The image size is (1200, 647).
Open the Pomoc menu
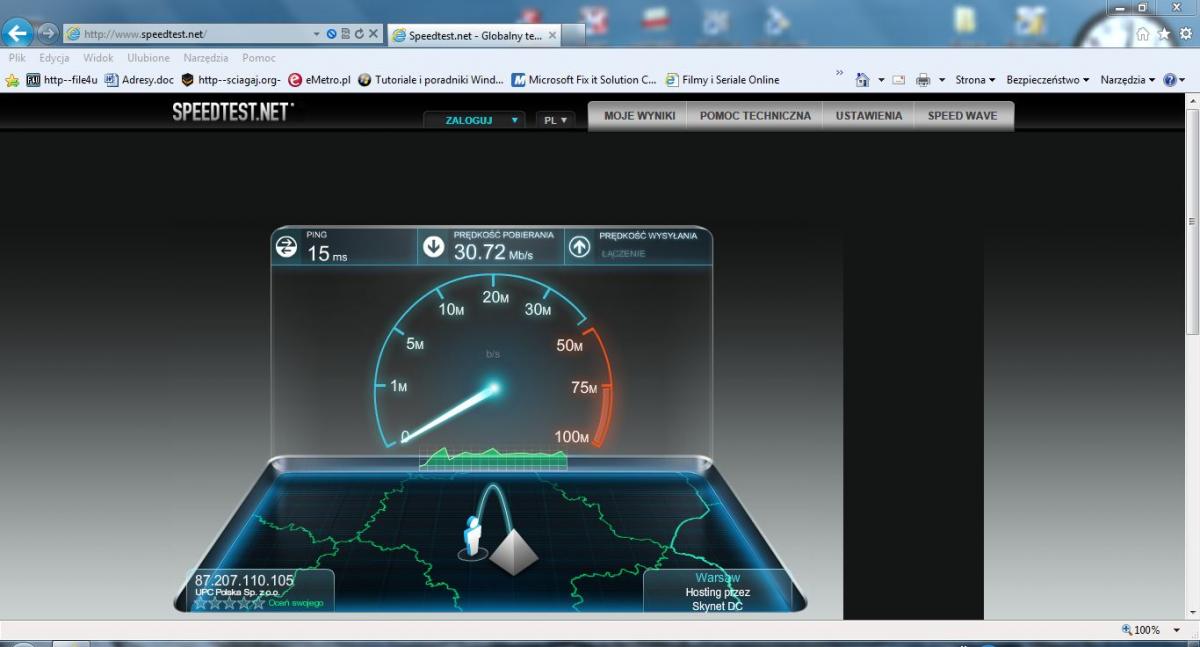pyautogui.click(x=258, y=58)
